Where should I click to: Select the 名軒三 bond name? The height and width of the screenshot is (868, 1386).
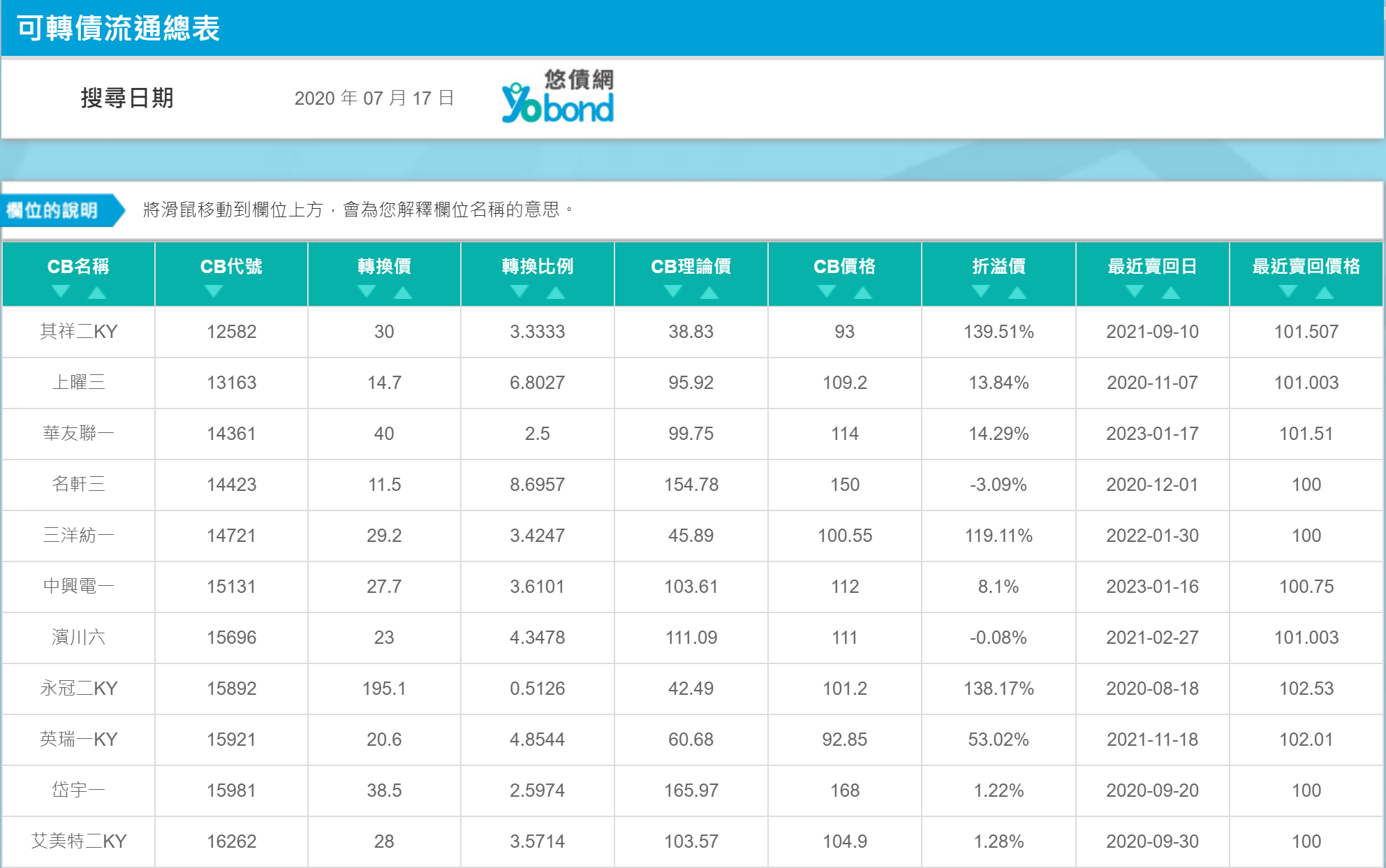78,484
